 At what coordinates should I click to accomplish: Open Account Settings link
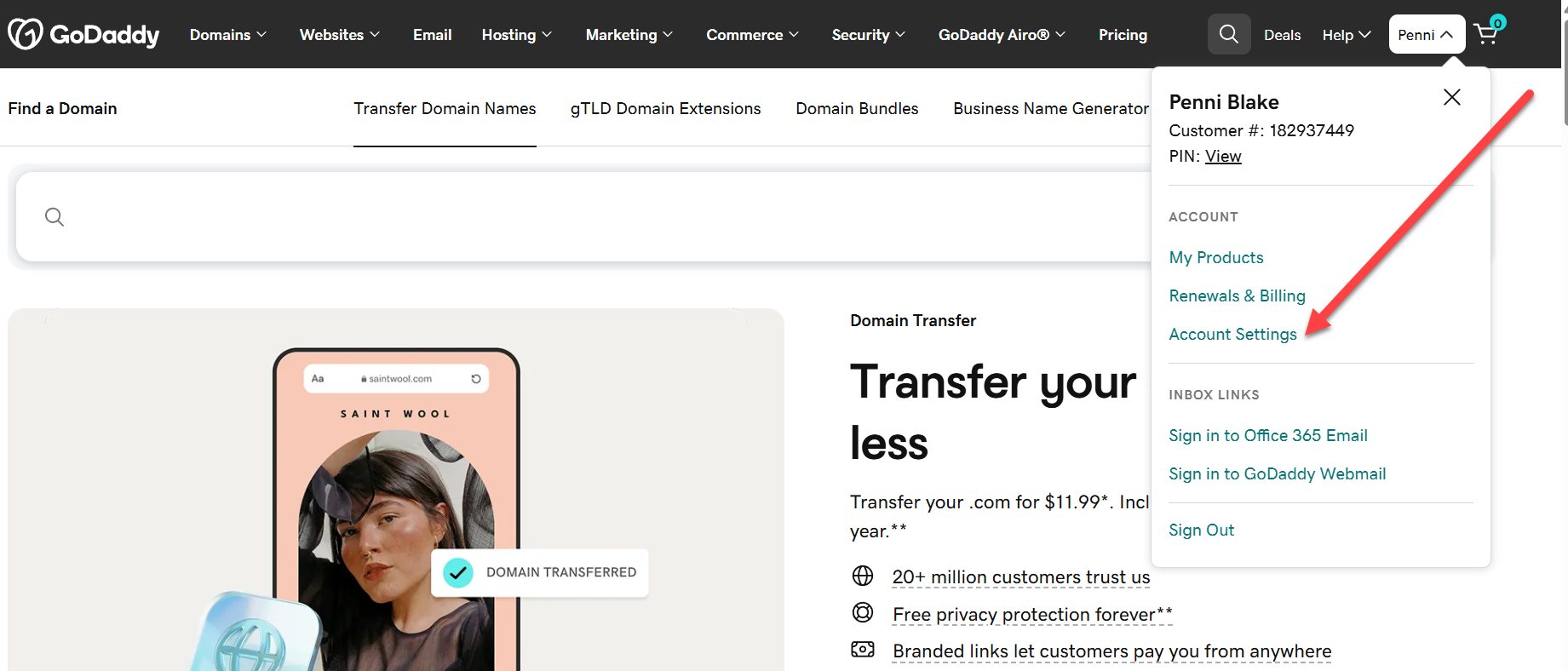point(1232,334)
